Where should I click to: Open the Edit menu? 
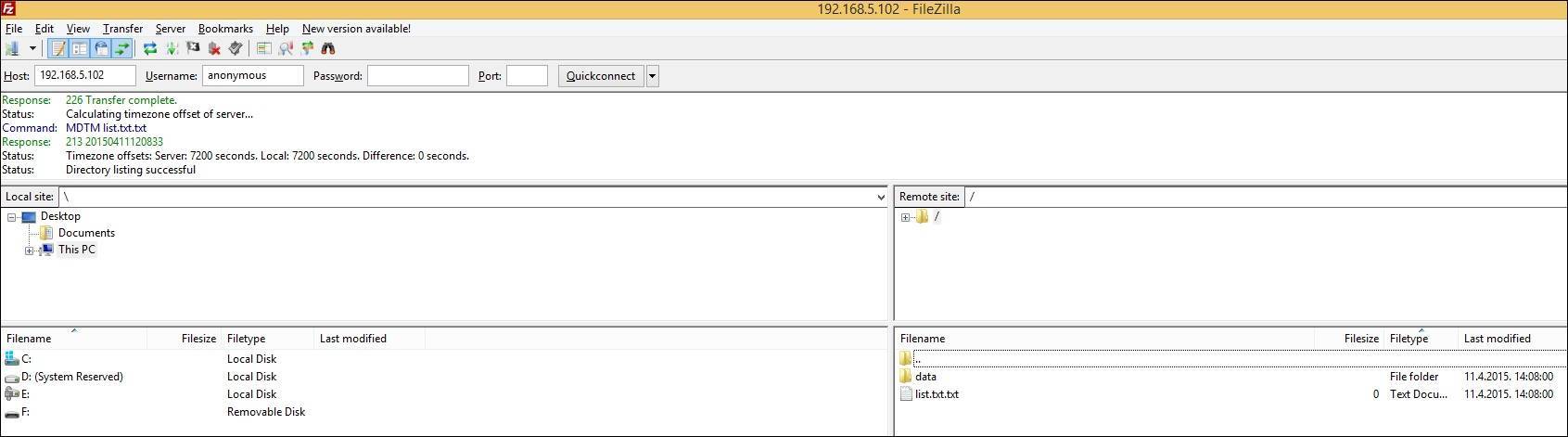click(45, 29)
